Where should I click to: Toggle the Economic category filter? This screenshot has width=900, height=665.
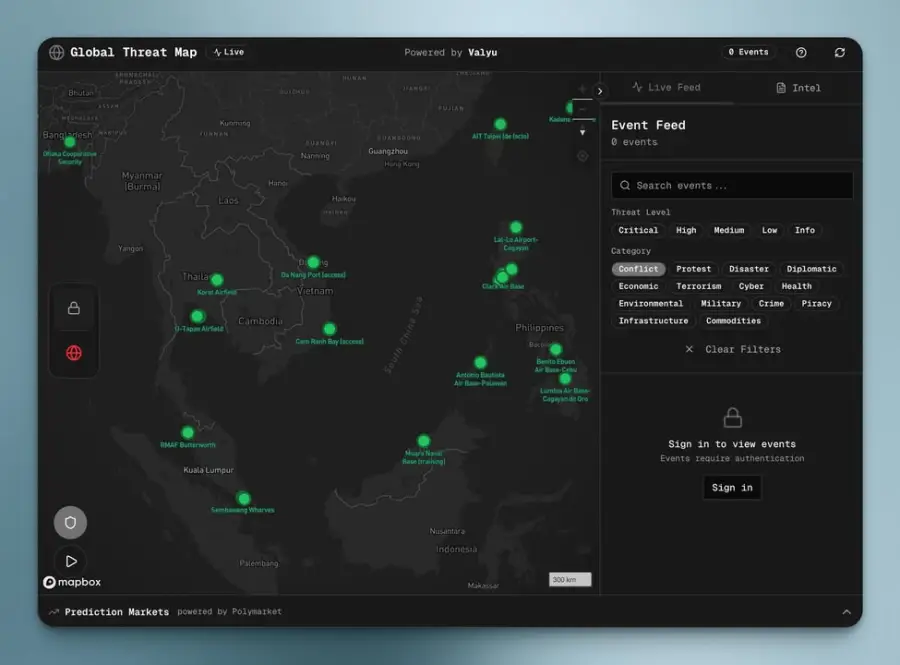tap(638, 286)
